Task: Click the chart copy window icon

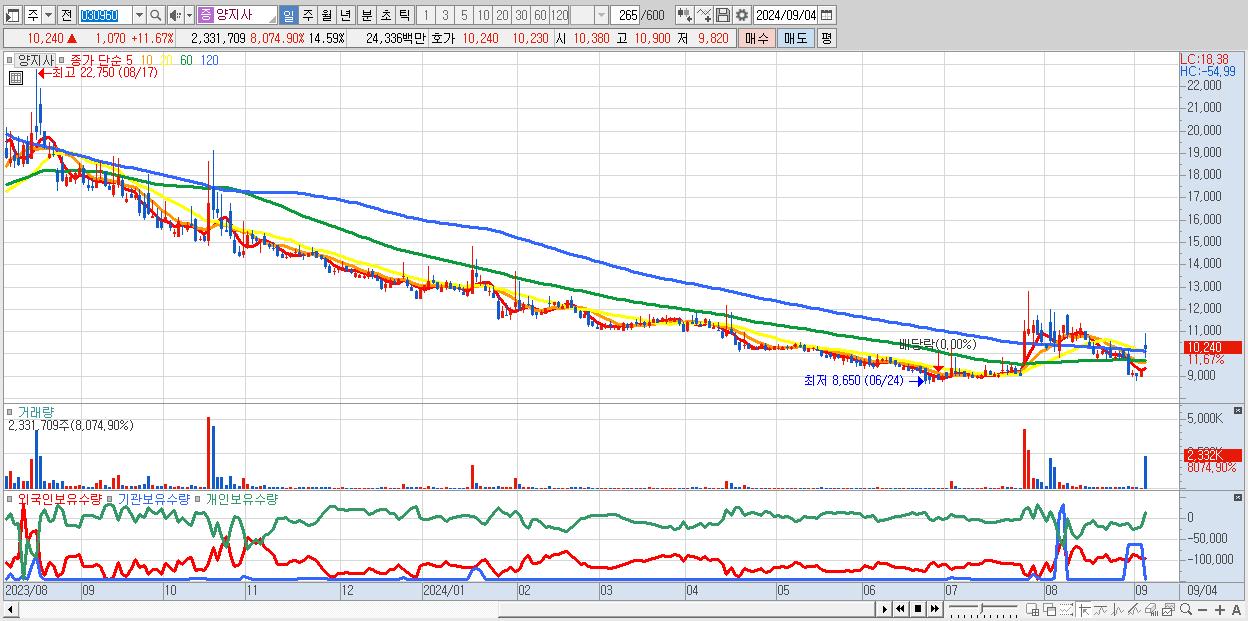Action: click(x=1169, y=609)
